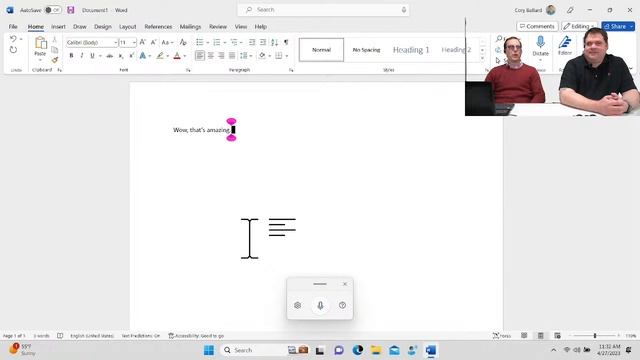Viewport: 640px width, 360px height.
Task: Toggle show paragraph marks
Action: click(286, 42)
